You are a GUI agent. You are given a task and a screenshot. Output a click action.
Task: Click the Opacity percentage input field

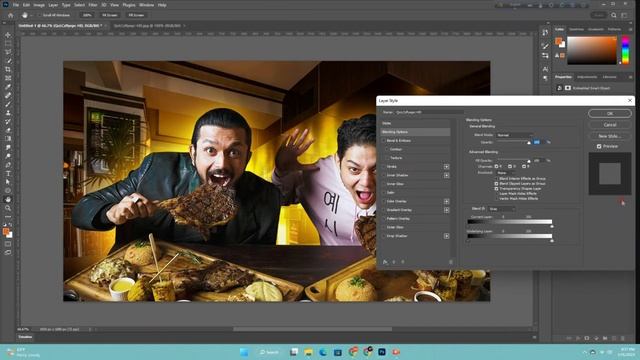537,142
